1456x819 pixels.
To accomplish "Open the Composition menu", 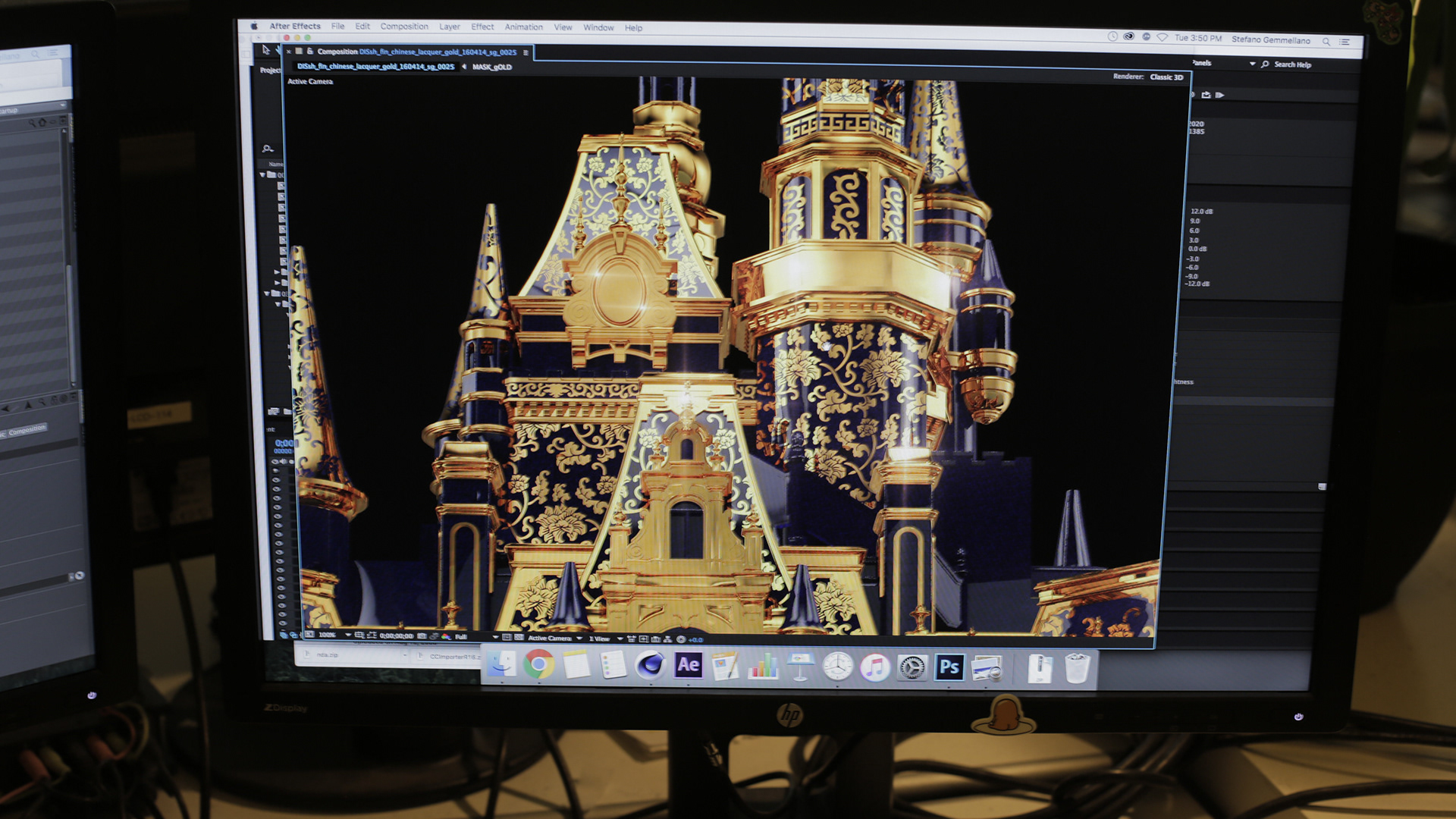I will click(404, 26).
